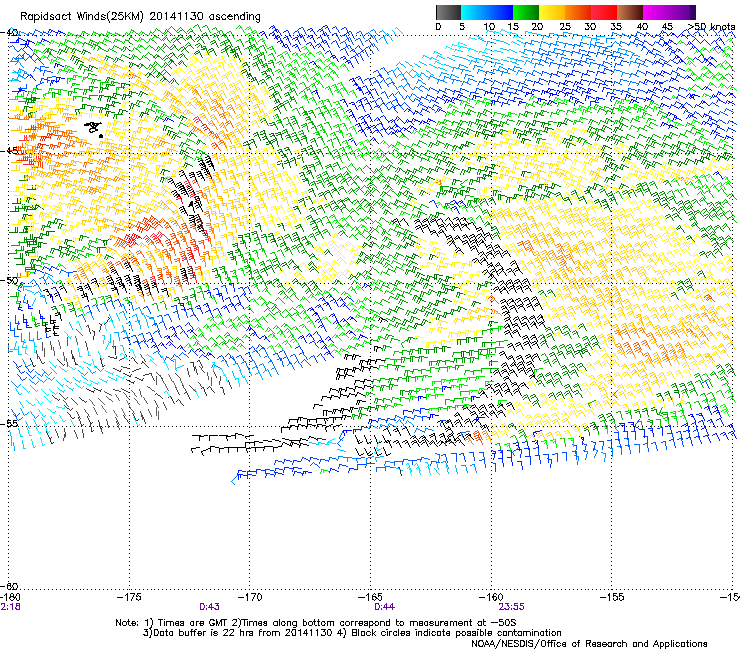Click the cyan-blue 5-15 knots color segment
The height and width of the screenshot is (650, 740).
tap(487, 12)
